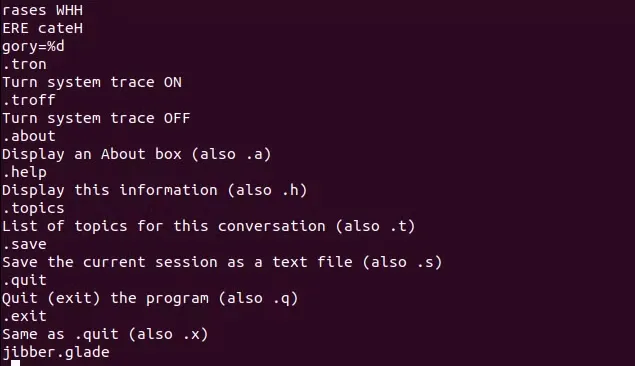Click the .help command line

pyautogui.click(x=25, y=172)
